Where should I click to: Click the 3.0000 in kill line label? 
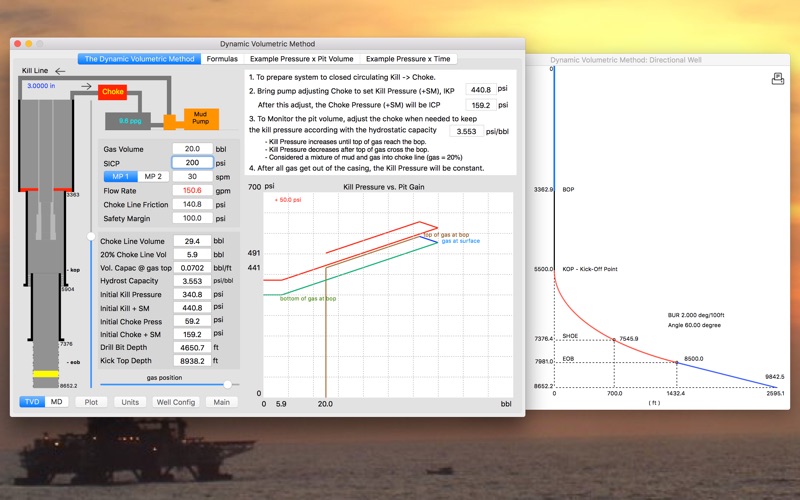41,86
